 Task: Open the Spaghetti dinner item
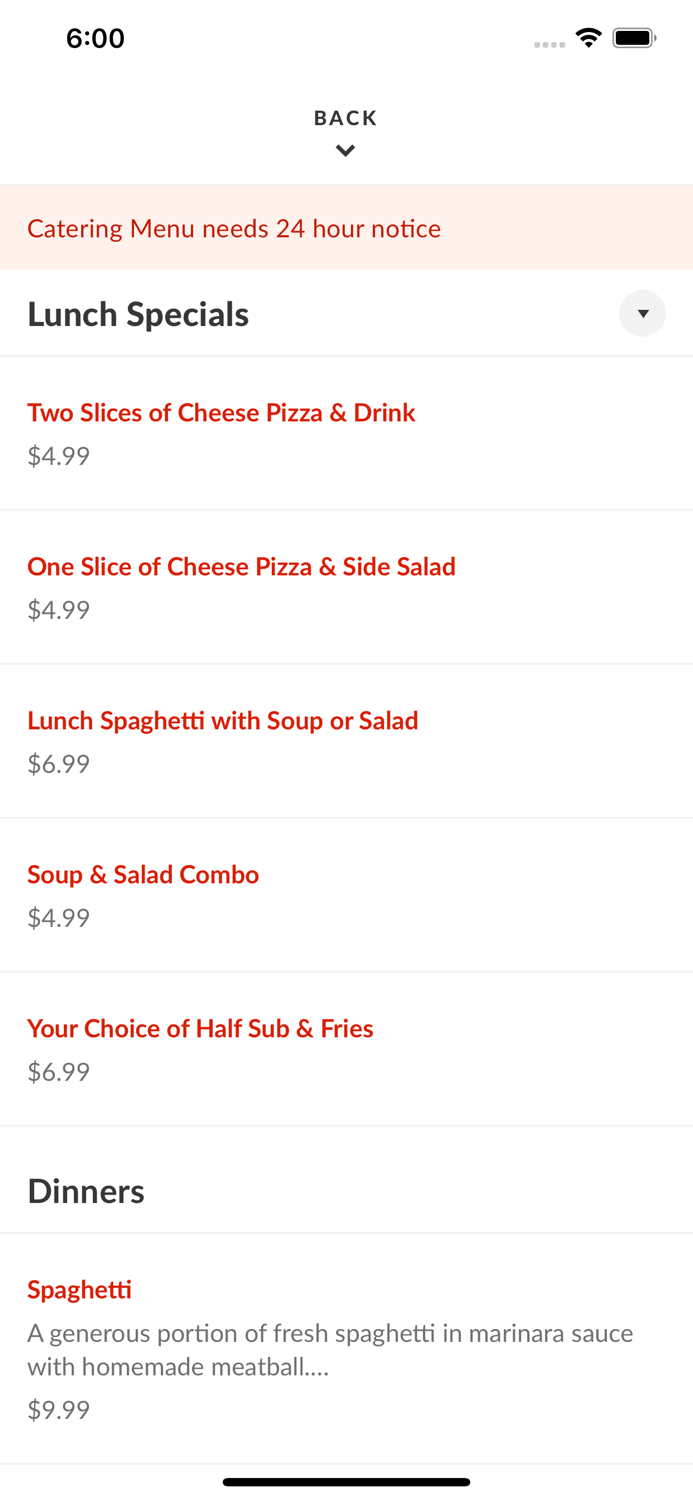coord(79,1289)
